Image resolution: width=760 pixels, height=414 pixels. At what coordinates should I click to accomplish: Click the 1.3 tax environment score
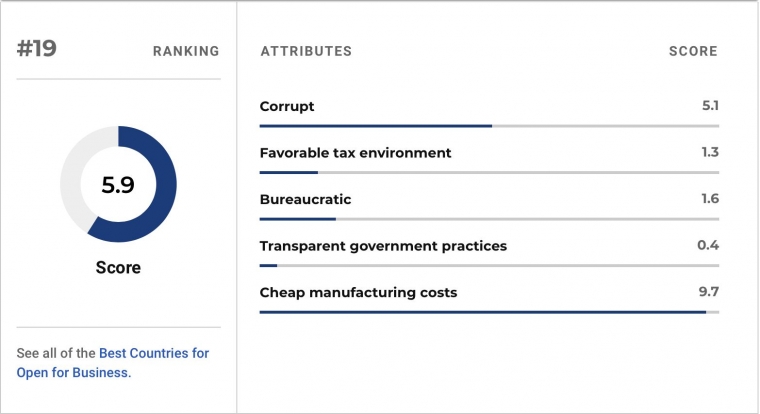(710, 152)
